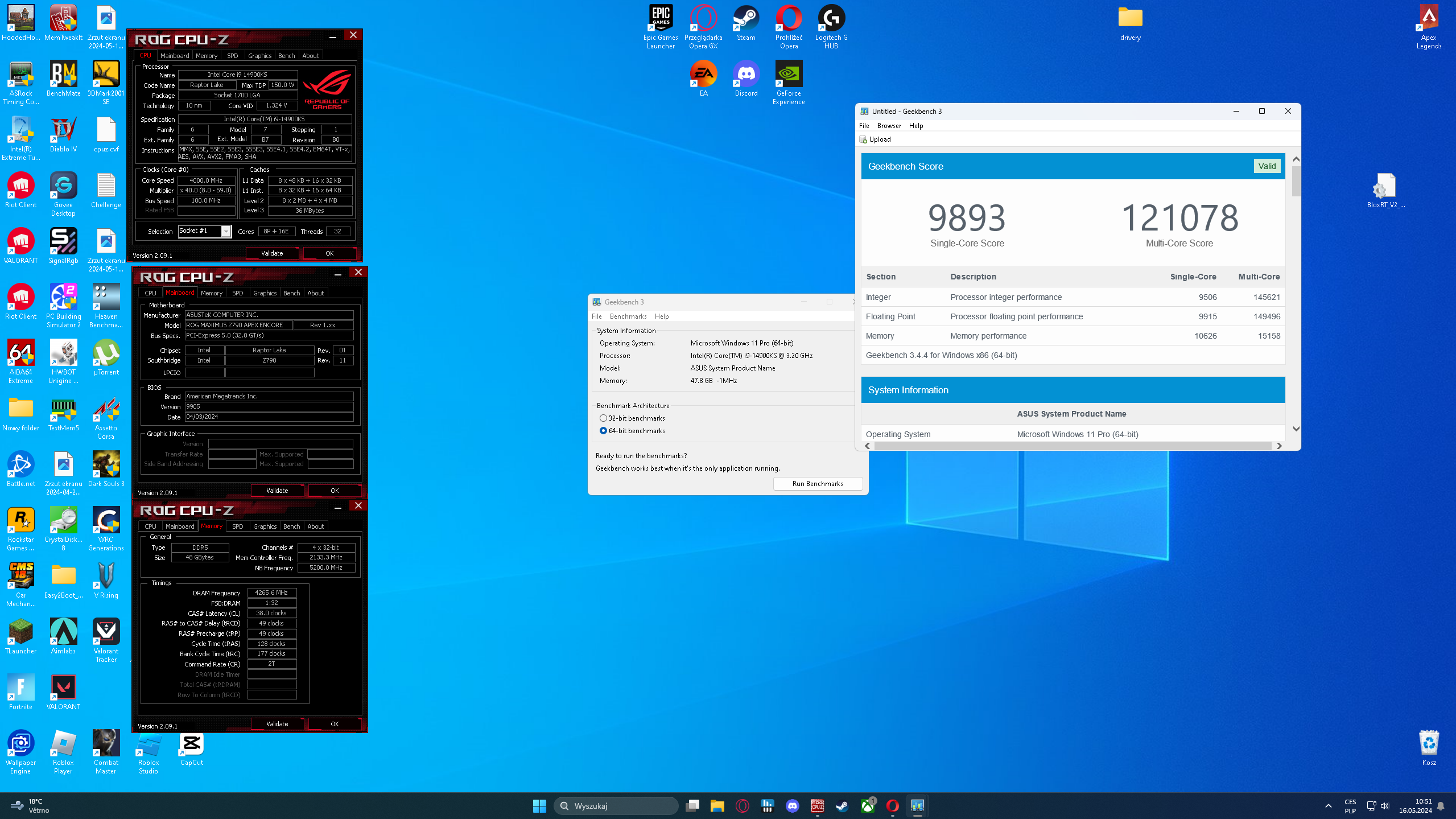Open the CrystalDiskMark 8 desktop icon
This screenshot has height=819, width=1456.
point(63,529)
